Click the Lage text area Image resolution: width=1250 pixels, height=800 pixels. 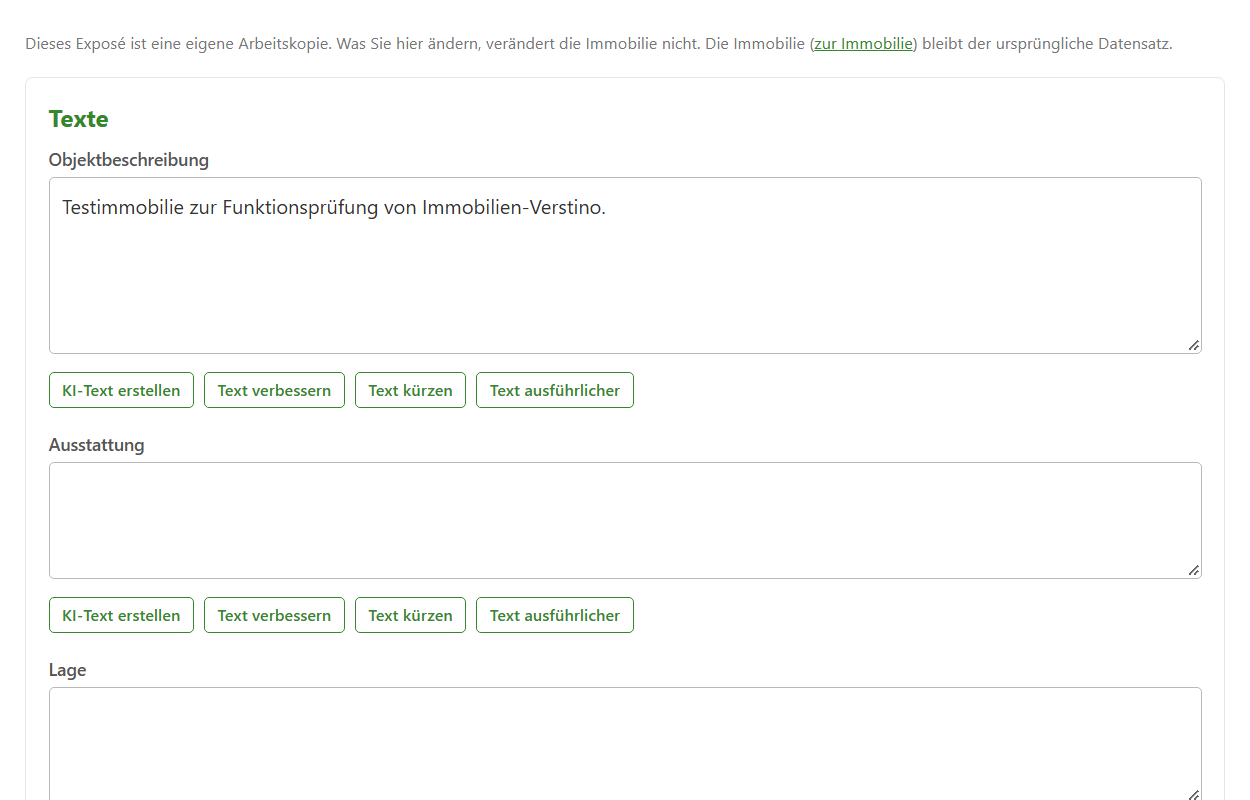point(625,744)
